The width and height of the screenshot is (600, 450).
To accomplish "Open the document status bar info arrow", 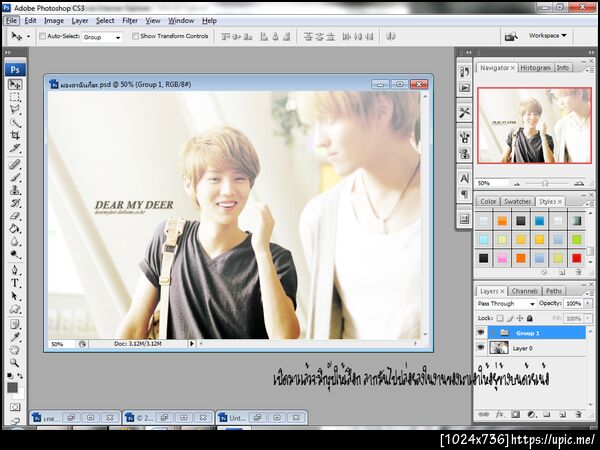I will coord(191,344).
